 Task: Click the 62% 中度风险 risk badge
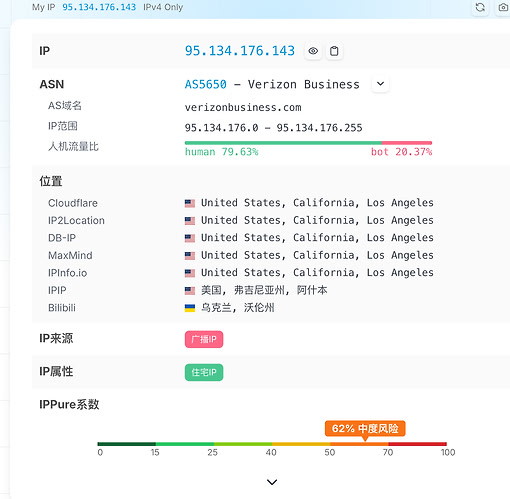coord(365,428)
